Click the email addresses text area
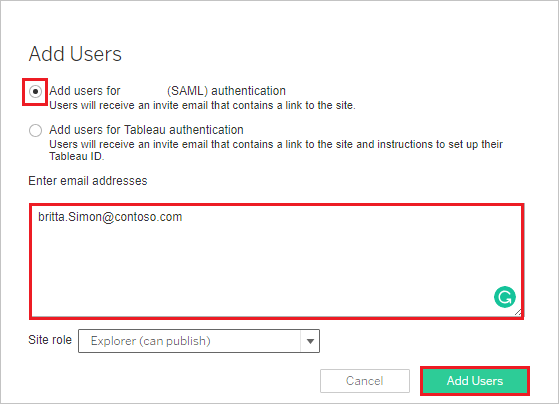Image resolution: width=559 pixels, height=404 pixels. pyautogui.click(x=276, y=261)
